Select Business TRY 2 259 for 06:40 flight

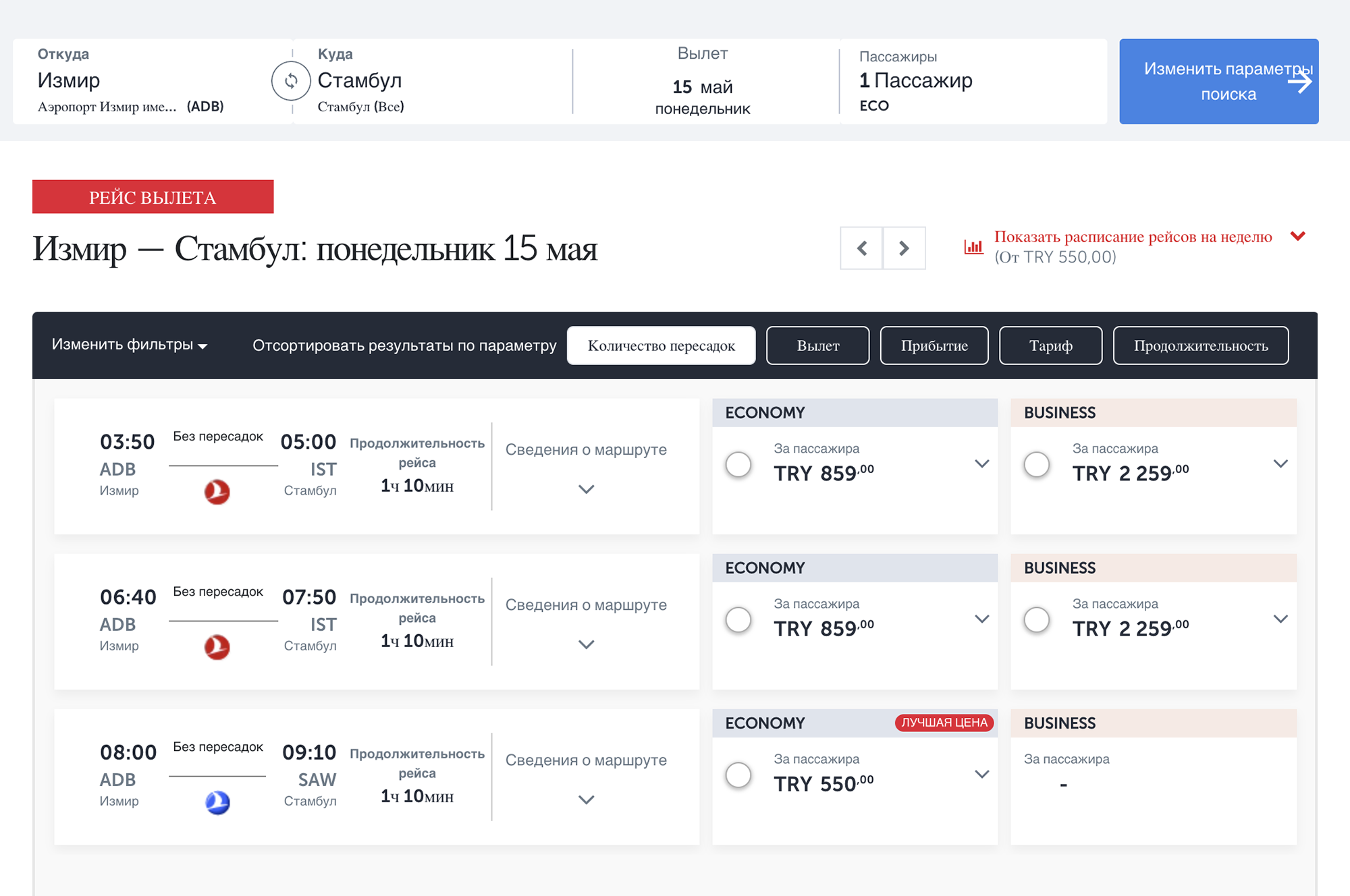click(1037, 619)
